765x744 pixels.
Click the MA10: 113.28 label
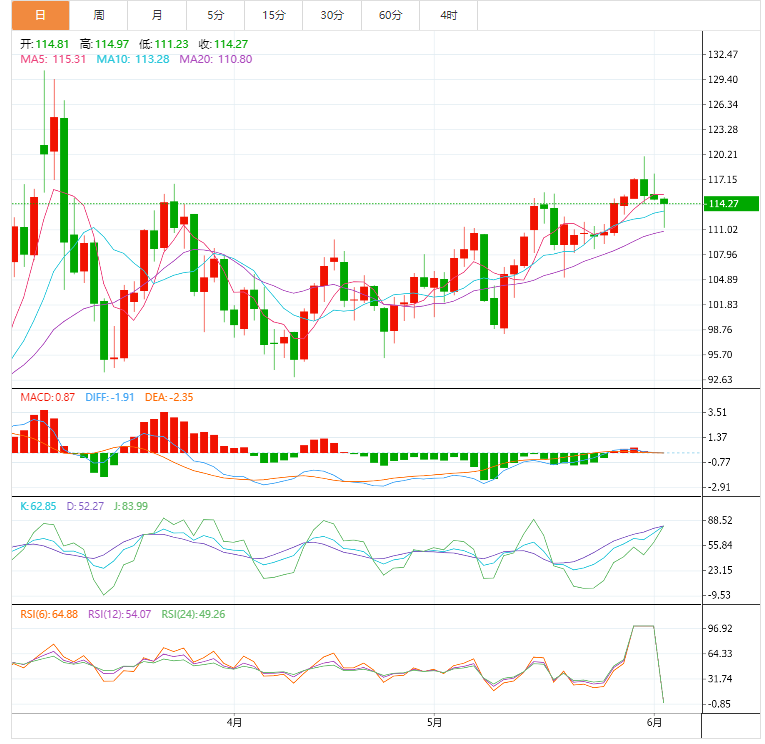click(x=133, y=60)
